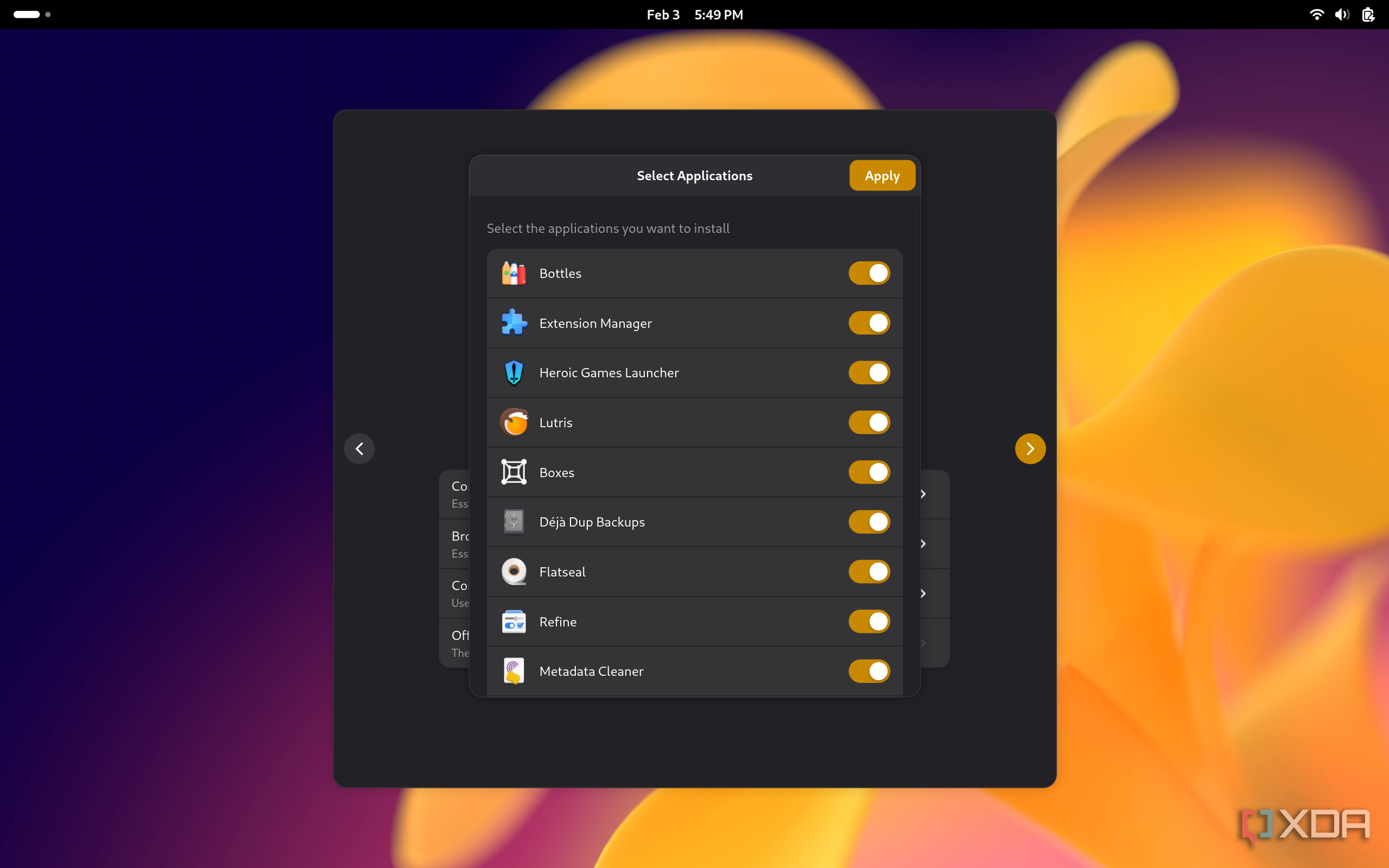The image size is (1389, 868).
Task: Turn off the Refine toggle
Action: (869, 621)
